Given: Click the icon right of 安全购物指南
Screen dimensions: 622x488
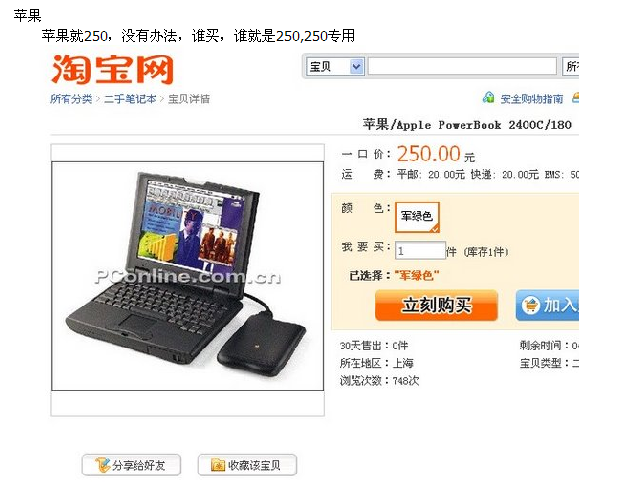Looking at the screenshot, I should click(575, 98).
